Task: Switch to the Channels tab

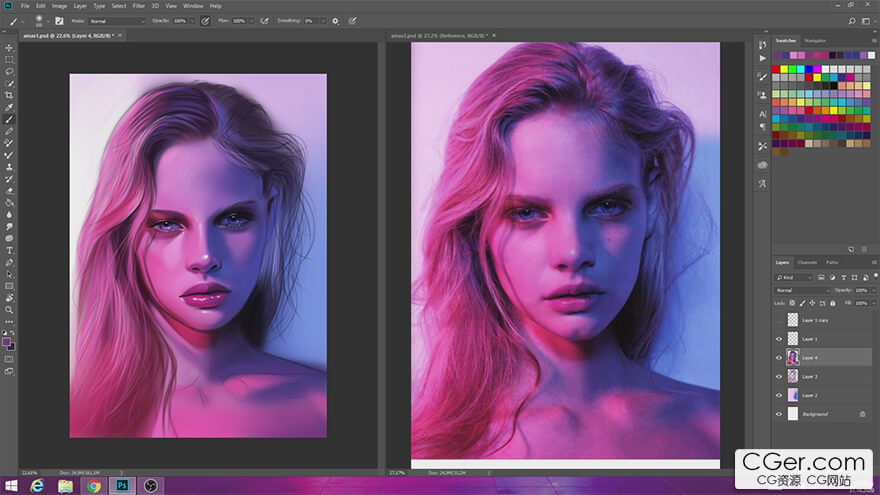Action: coord(807,262)
